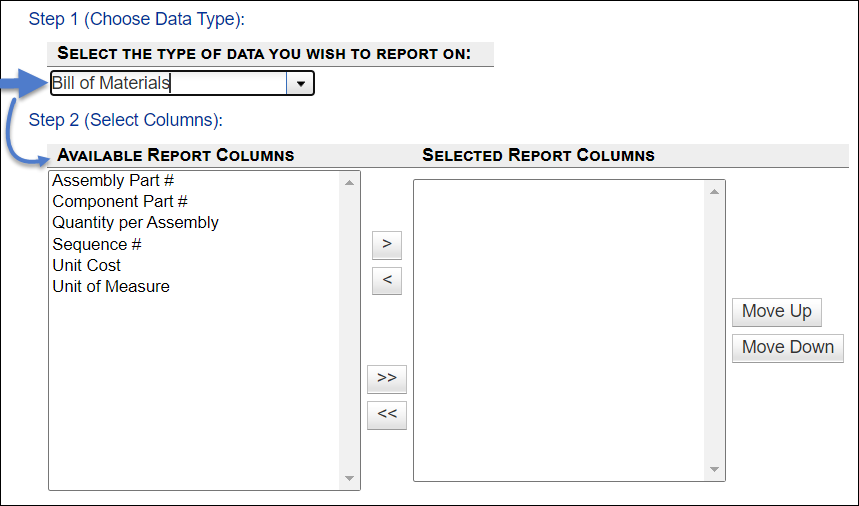The width and height of the screenshot is (859, 506).
Task: Click the move left single arrow button
Action: pos(386,281)
